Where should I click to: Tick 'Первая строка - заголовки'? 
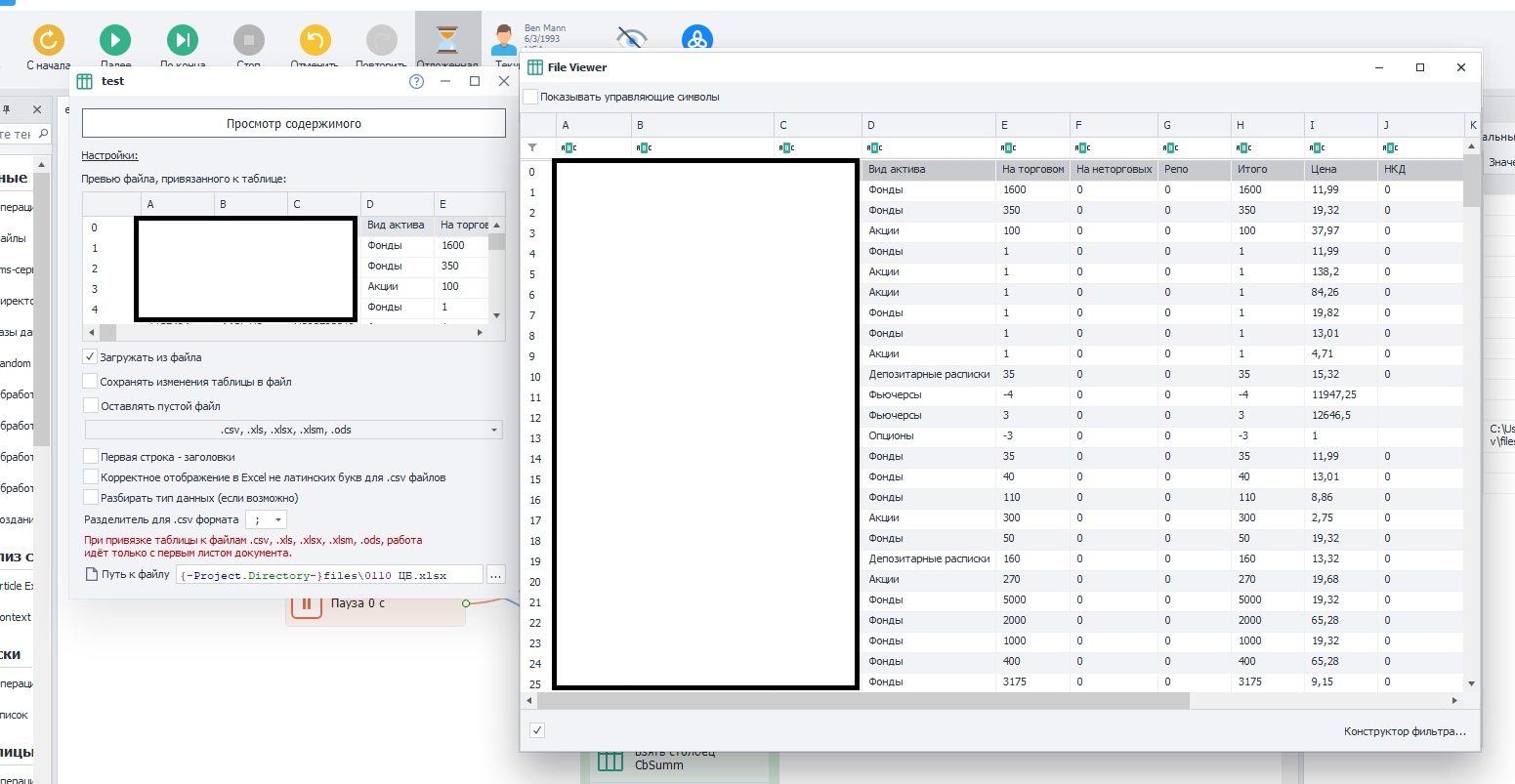90,456
